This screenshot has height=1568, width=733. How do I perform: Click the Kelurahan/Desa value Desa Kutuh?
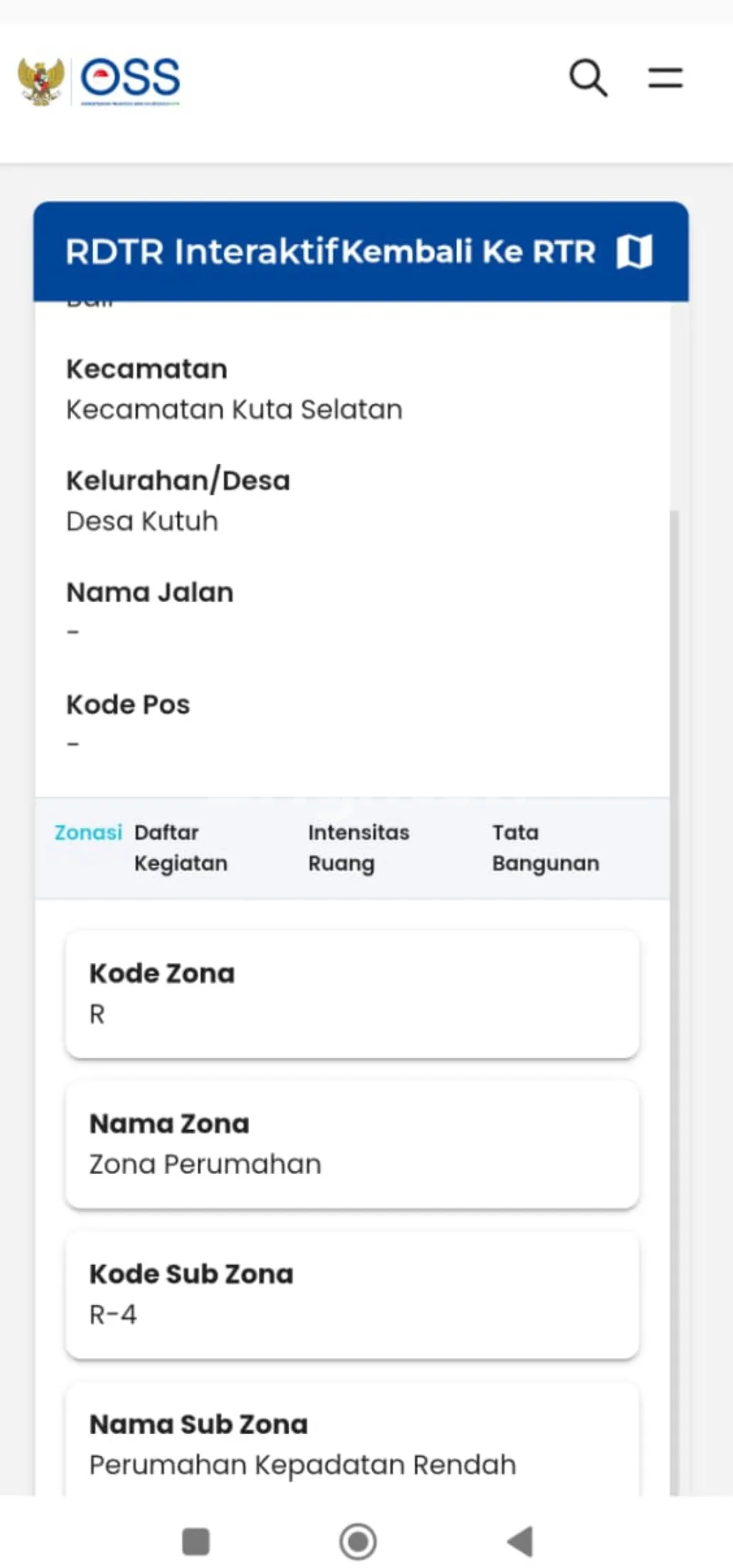coord(142,521)
